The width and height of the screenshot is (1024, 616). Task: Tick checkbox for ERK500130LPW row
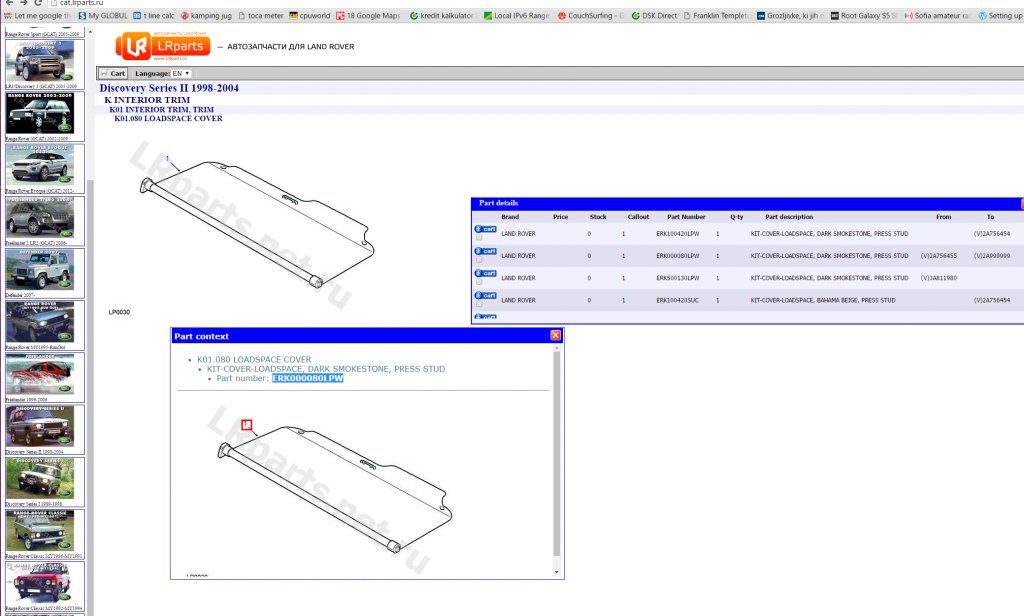point(479,282)
